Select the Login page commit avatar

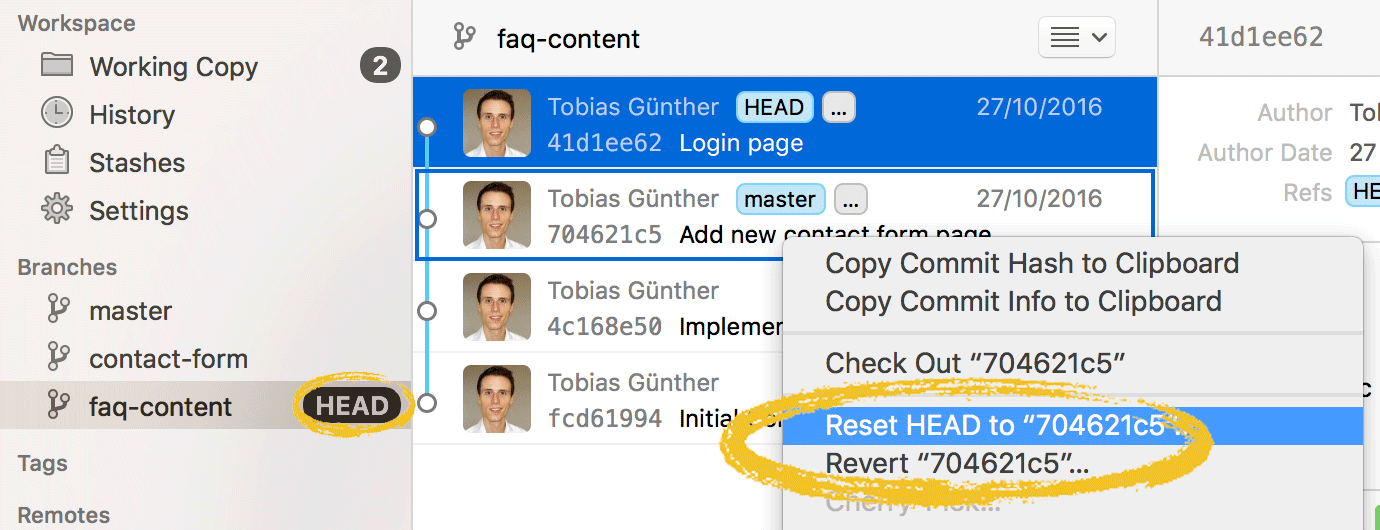497,124
